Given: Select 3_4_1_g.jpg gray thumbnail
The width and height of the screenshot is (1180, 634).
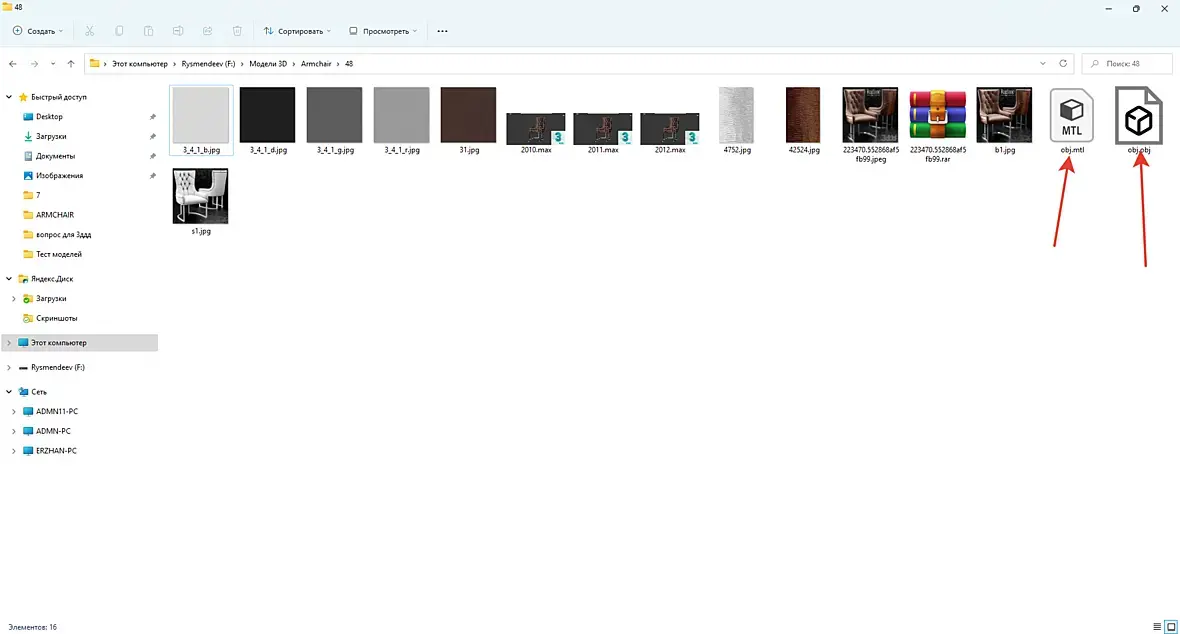Looking at the screenshot, I should click(335, 115).
